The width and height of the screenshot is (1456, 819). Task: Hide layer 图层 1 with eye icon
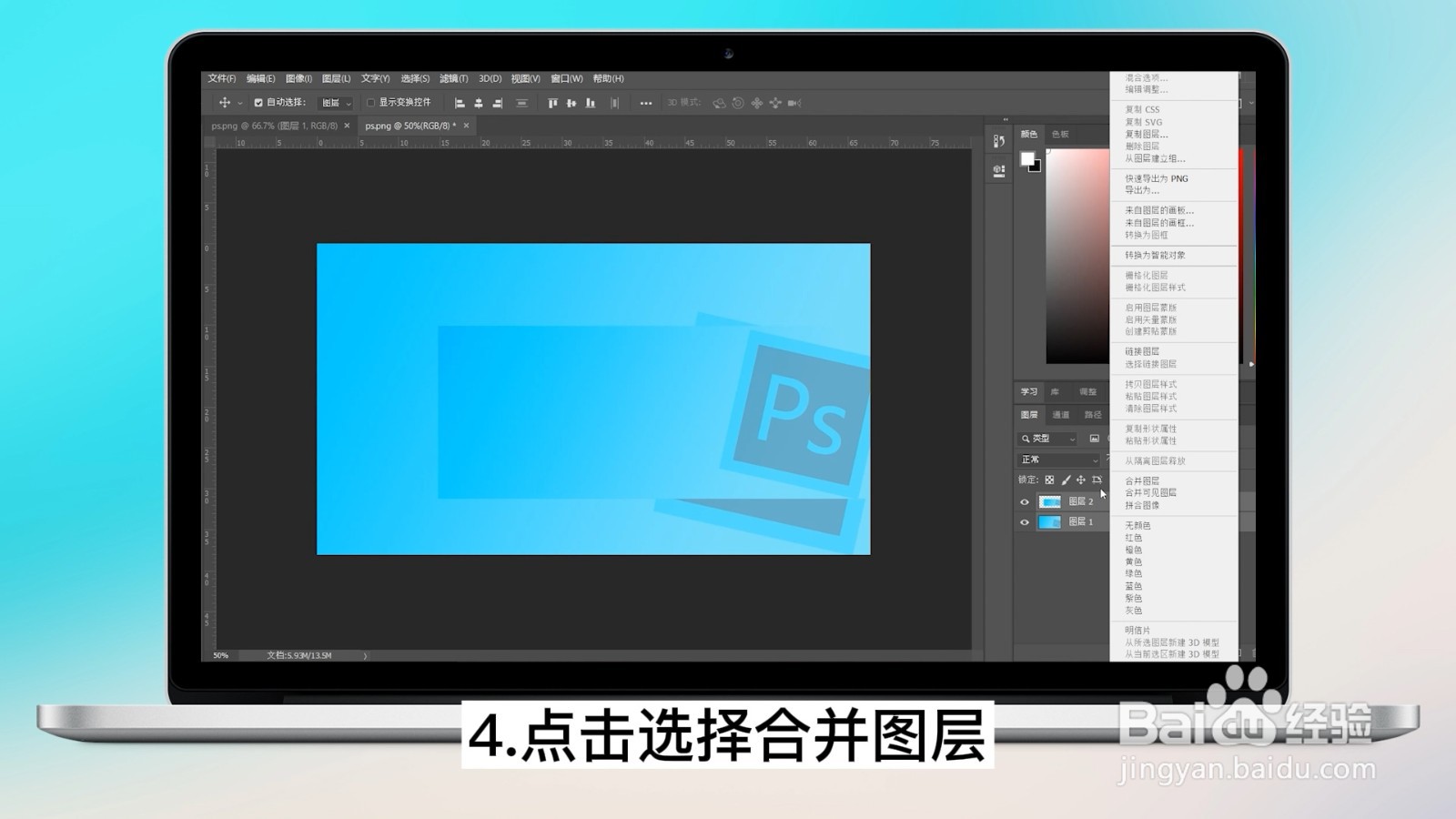(x=1025, y=522)
